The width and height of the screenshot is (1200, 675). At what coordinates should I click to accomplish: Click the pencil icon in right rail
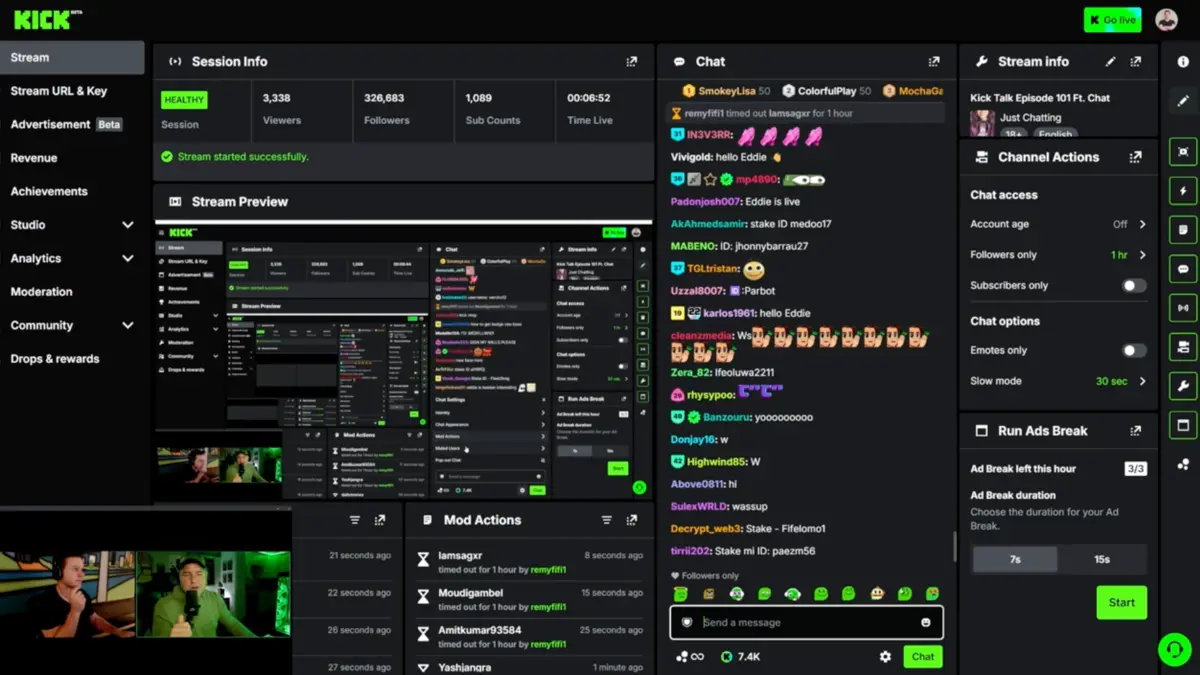coord(1183,101)
